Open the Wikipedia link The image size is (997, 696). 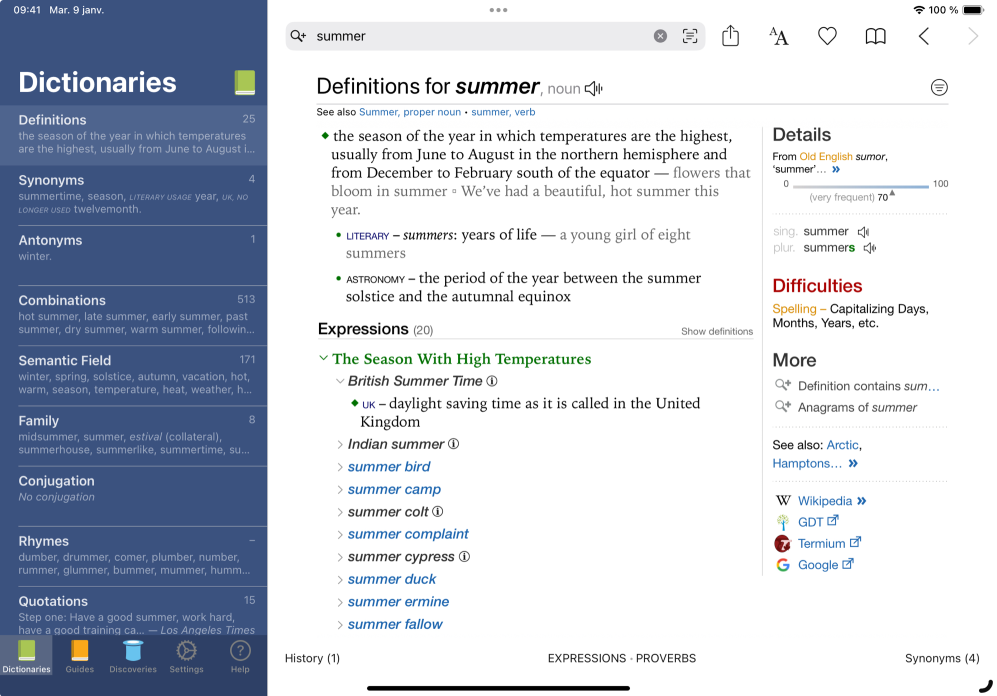click(824, 501)
